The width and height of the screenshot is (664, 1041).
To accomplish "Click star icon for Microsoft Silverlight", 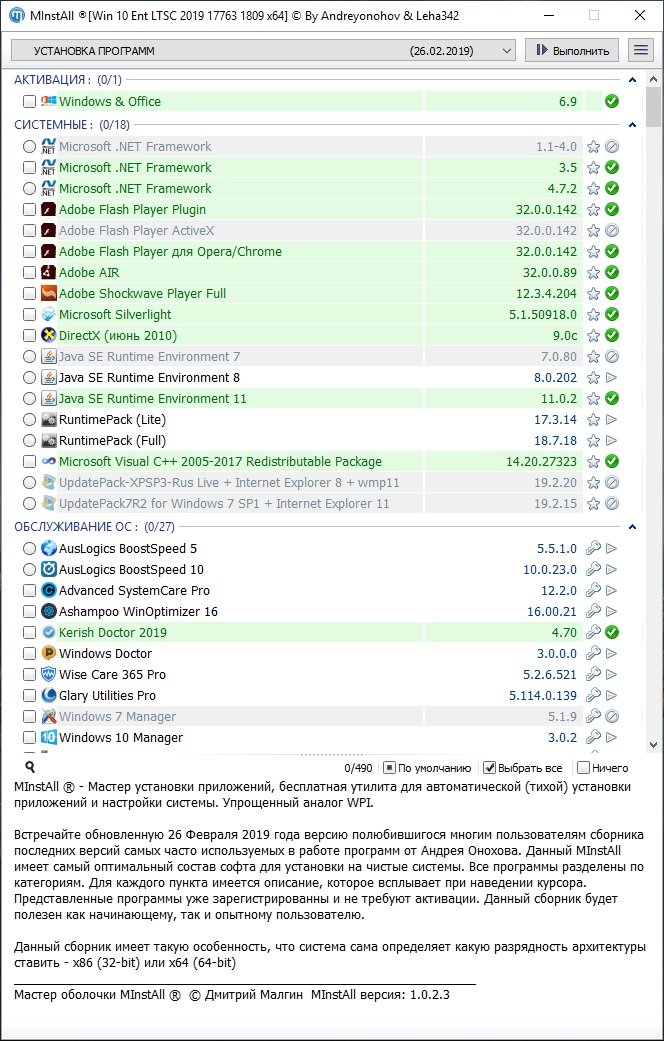I will click(593, 315).
